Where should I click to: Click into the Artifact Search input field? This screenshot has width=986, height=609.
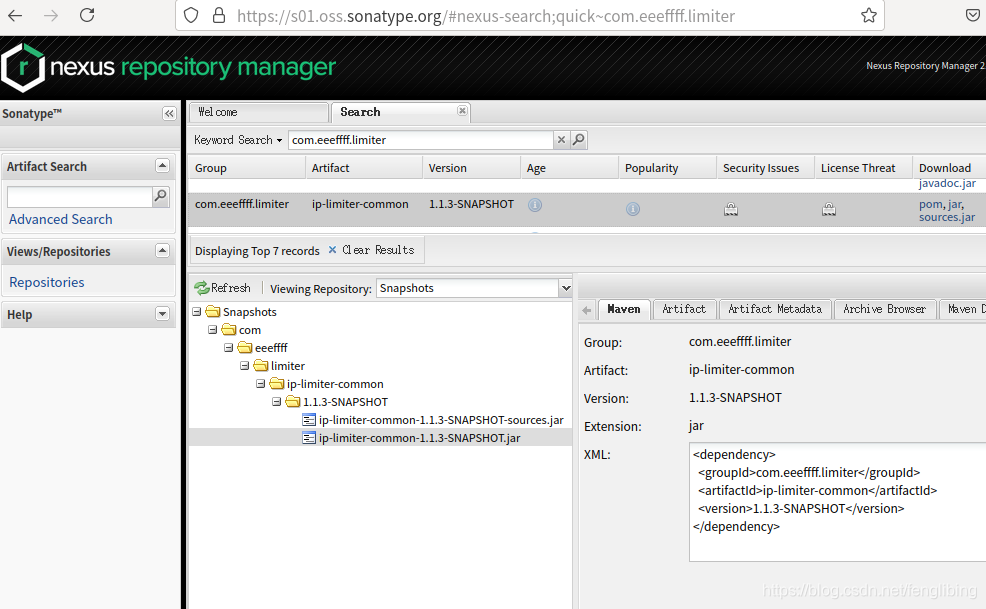coord(80,197)
